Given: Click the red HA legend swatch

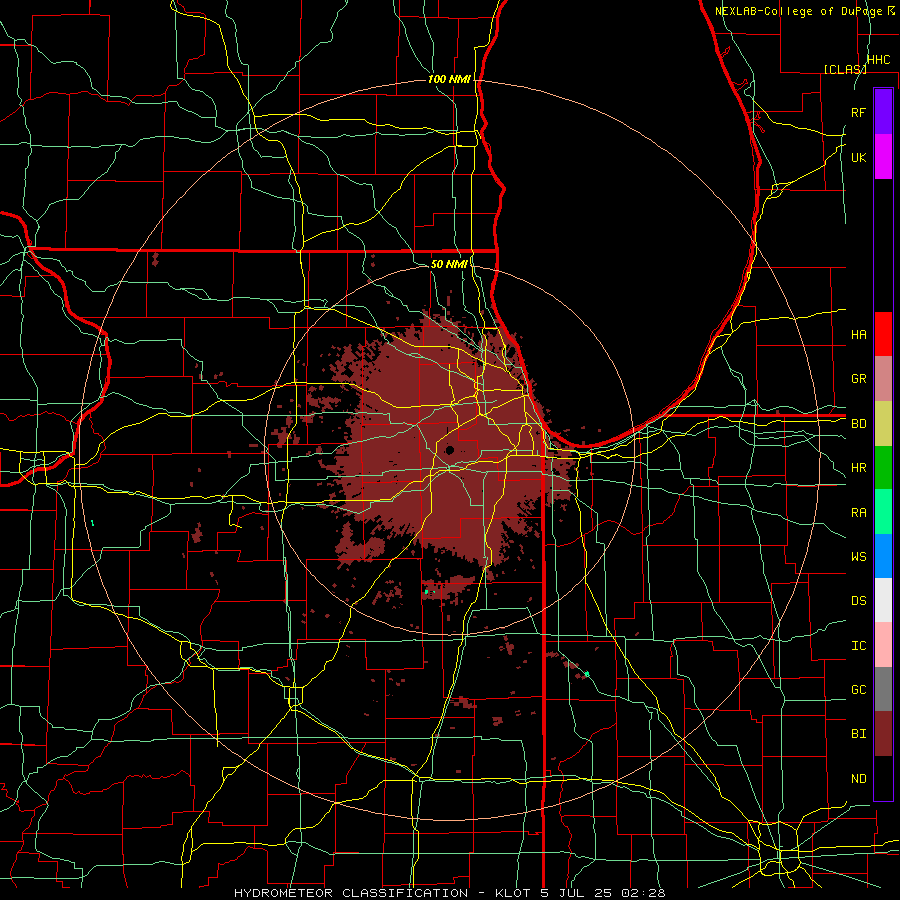Looking at the screenshot, I should [883, 334].
